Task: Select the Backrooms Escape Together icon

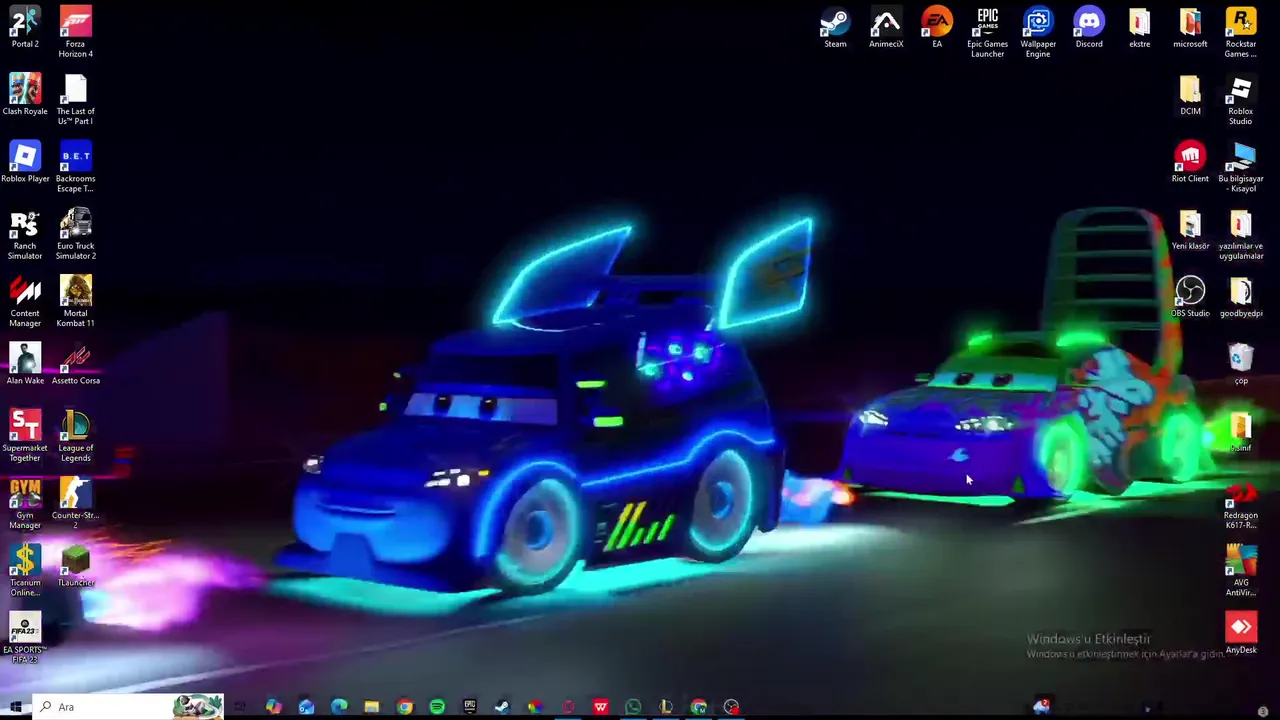Action: point(75,166)
